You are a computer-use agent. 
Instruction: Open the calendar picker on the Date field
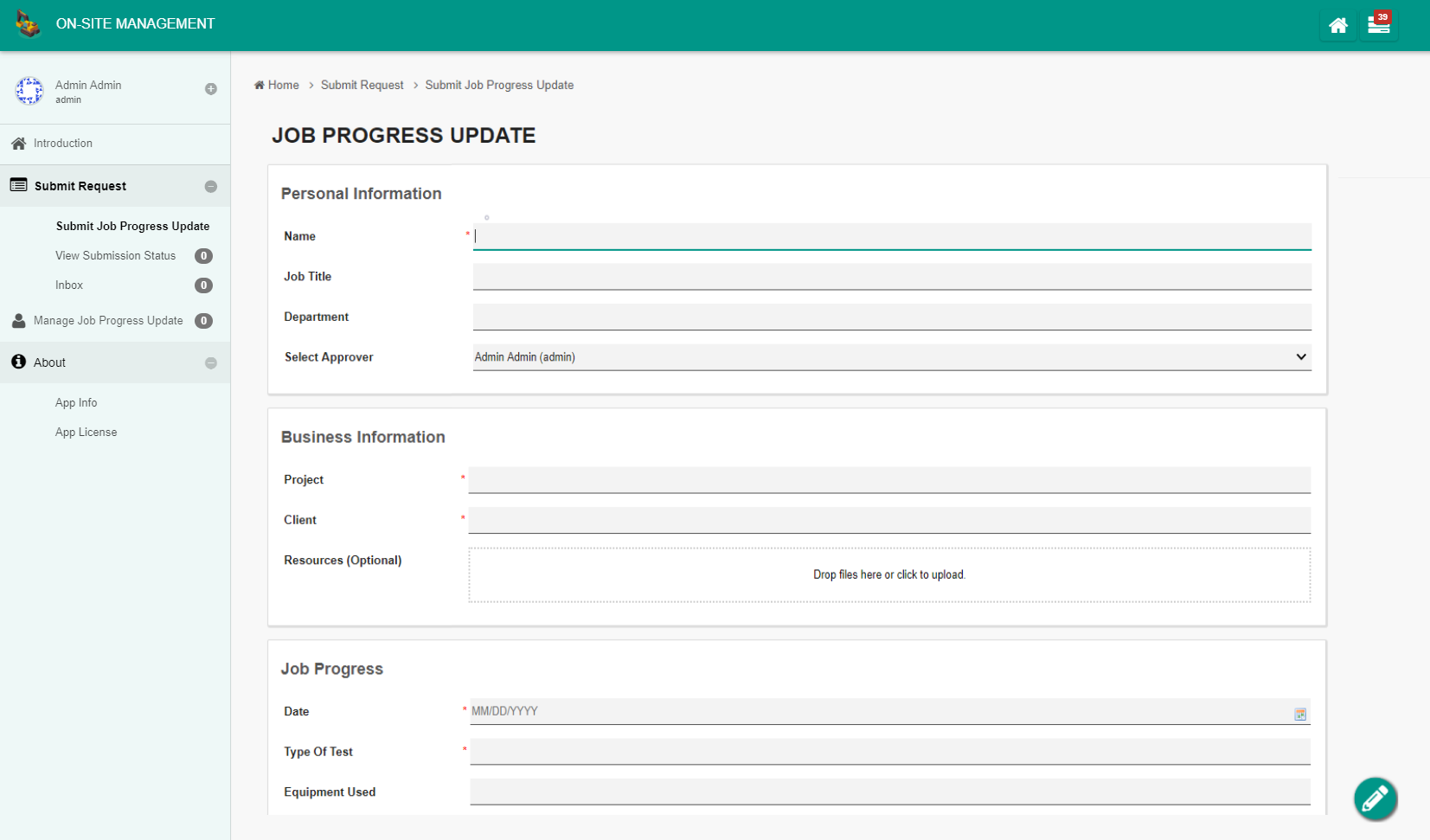pyautogui.click(x=1300, y=714)
